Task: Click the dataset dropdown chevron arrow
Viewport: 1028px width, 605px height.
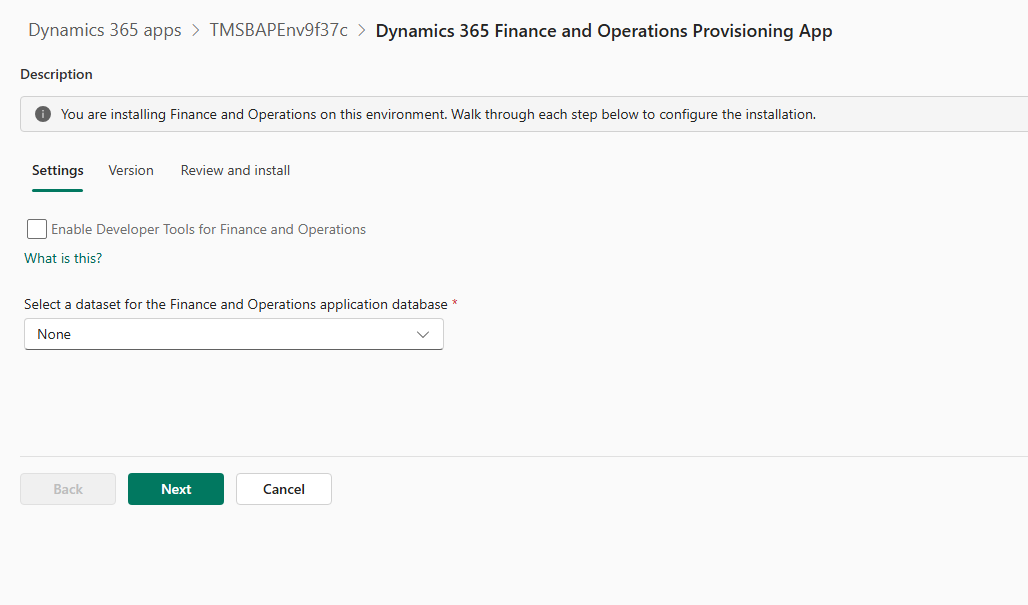Action: 423,334
